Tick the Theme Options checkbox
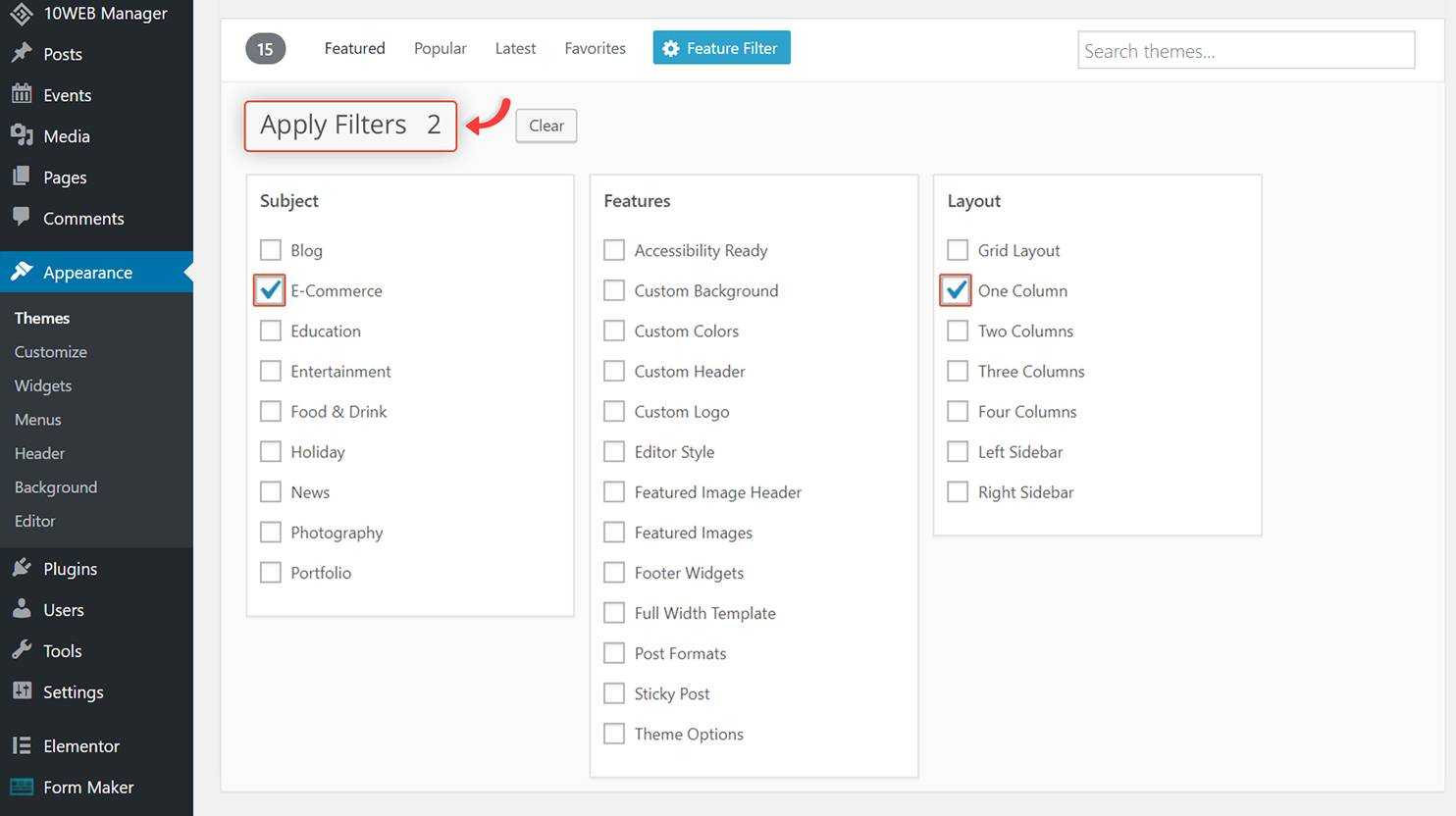The height and width of the screenshot is (816, 1456). point(614,733)
